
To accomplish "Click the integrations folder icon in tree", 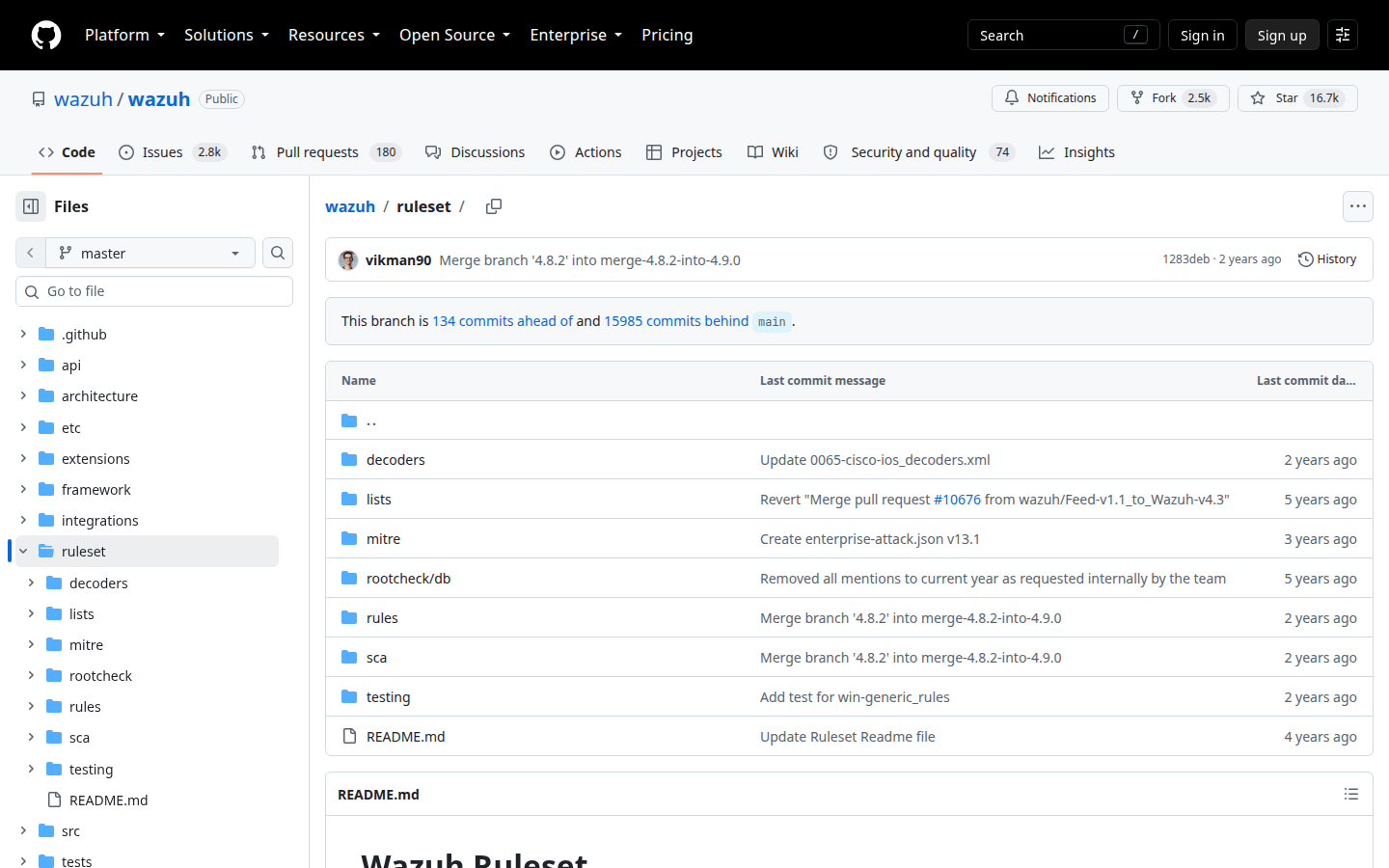I will pyautogui.click(x=46, y=521).
